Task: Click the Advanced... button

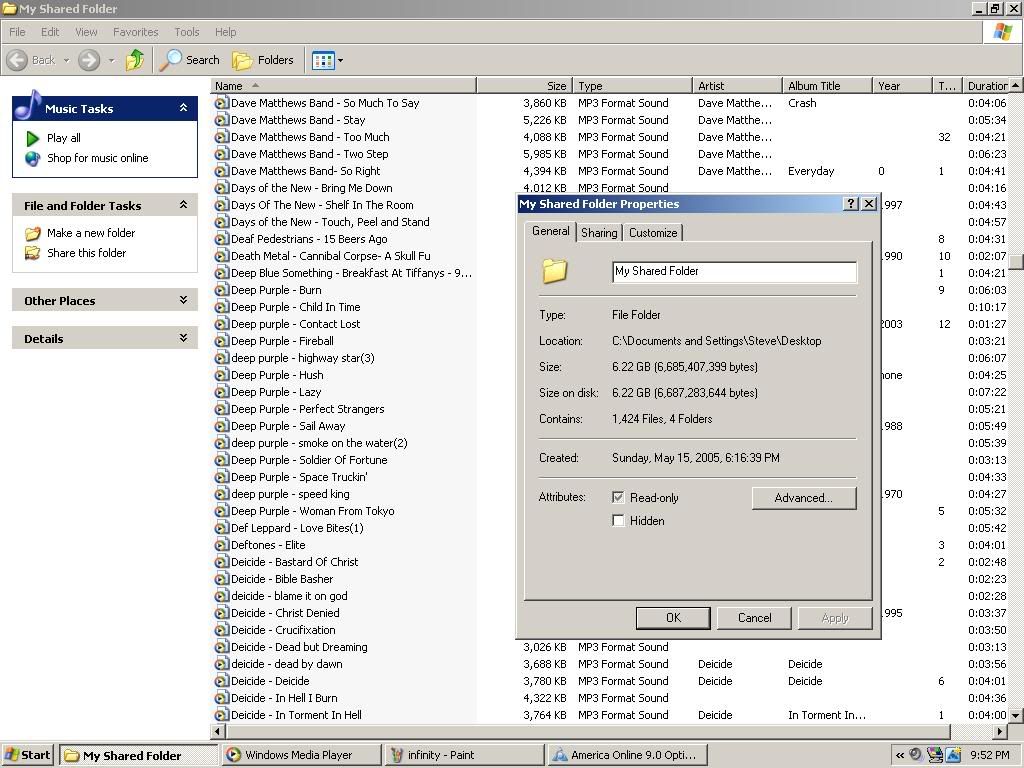Action: tap(803, 498)
